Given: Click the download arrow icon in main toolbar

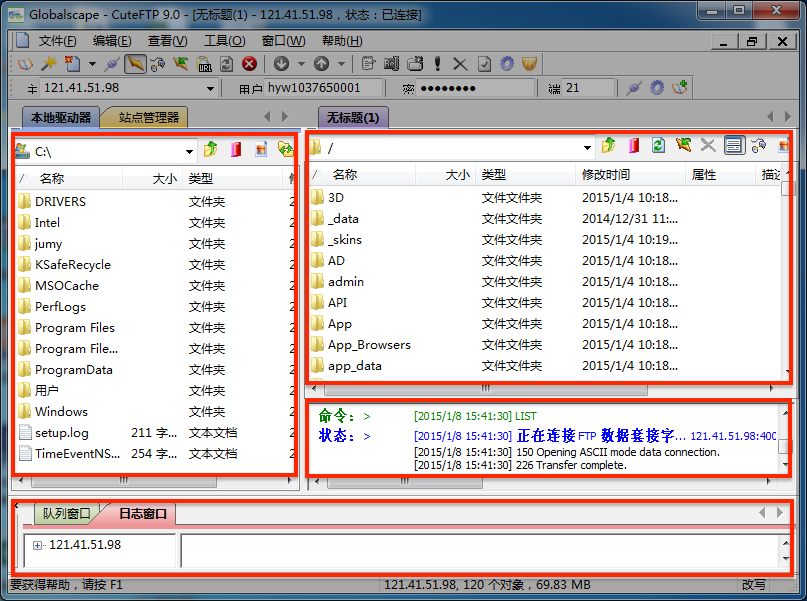Looking at the screenshot, I should click(281, 64).
